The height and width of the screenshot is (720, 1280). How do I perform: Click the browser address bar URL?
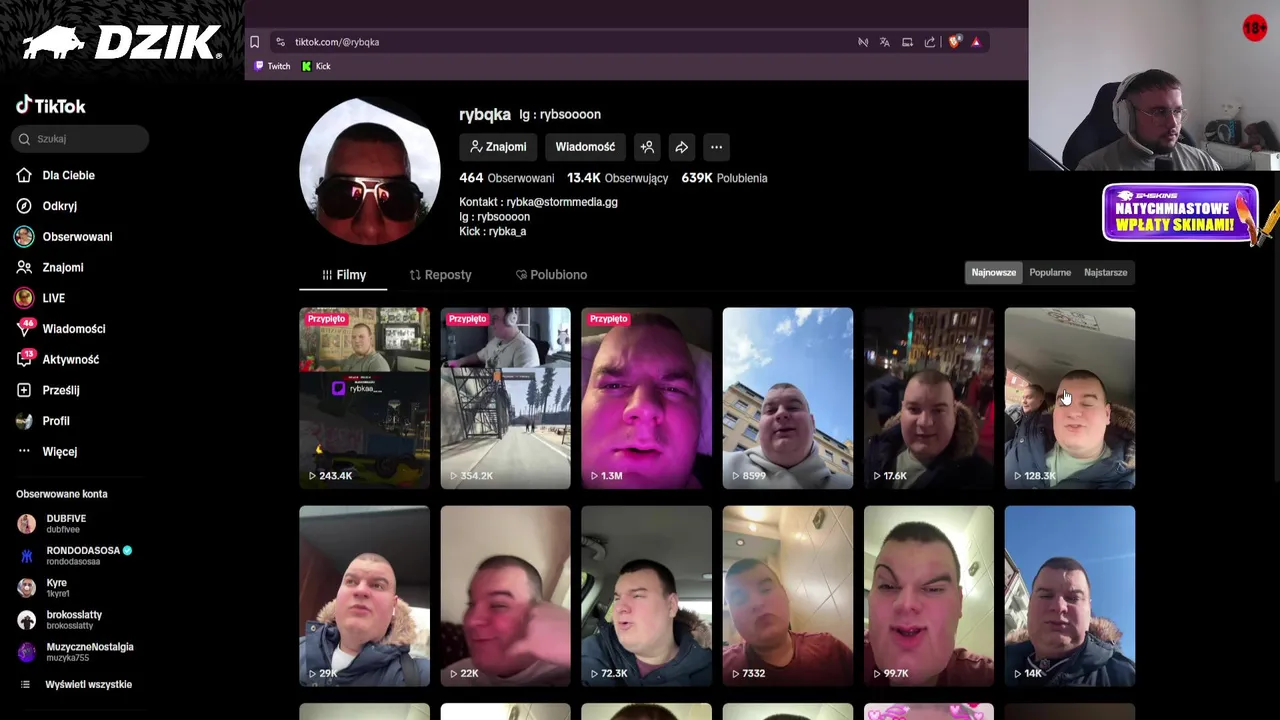[x=337, y=42]
